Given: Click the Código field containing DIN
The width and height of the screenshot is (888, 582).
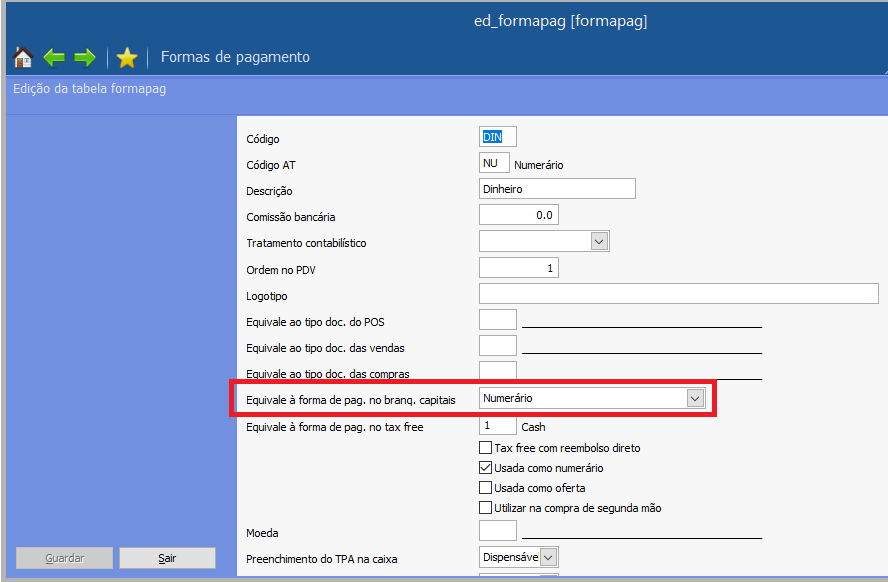Looking at the screenshot, I should [498, 137].
